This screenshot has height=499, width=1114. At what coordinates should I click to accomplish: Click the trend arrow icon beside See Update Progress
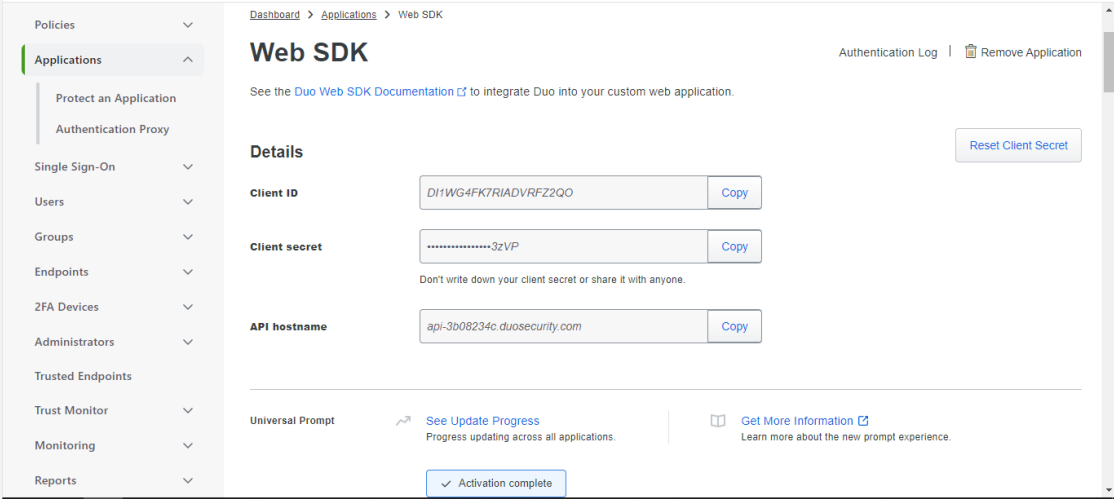pos(404,421)
